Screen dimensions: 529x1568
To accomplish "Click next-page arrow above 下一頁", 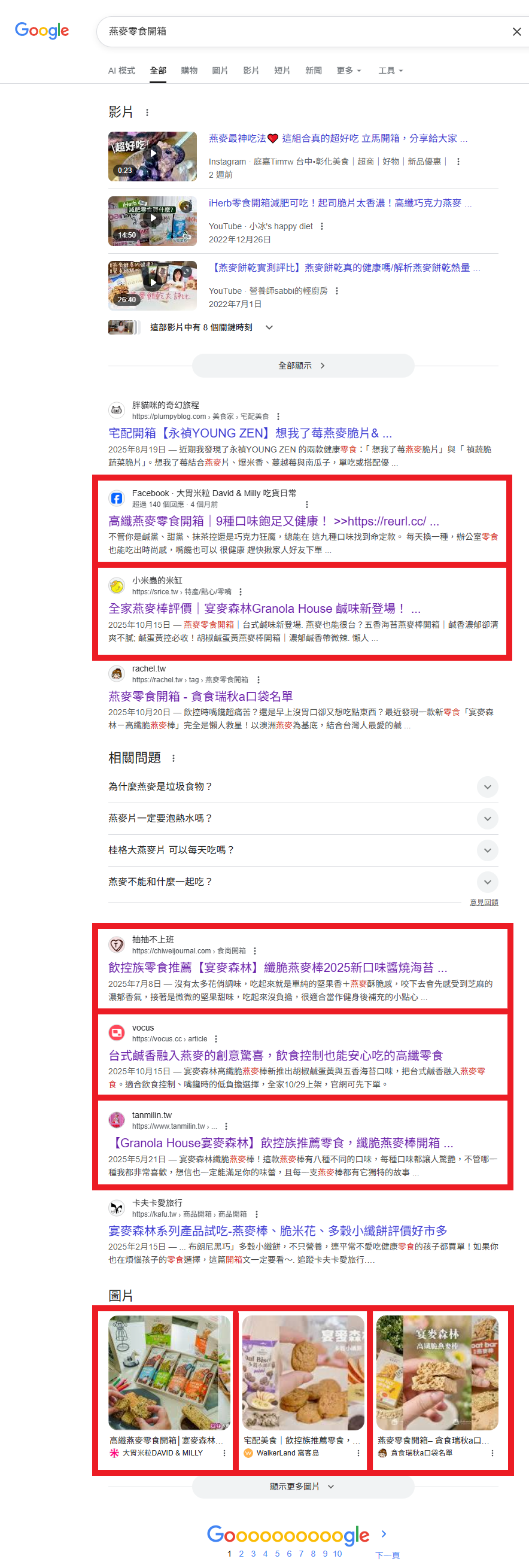I will click(384, 1534).
